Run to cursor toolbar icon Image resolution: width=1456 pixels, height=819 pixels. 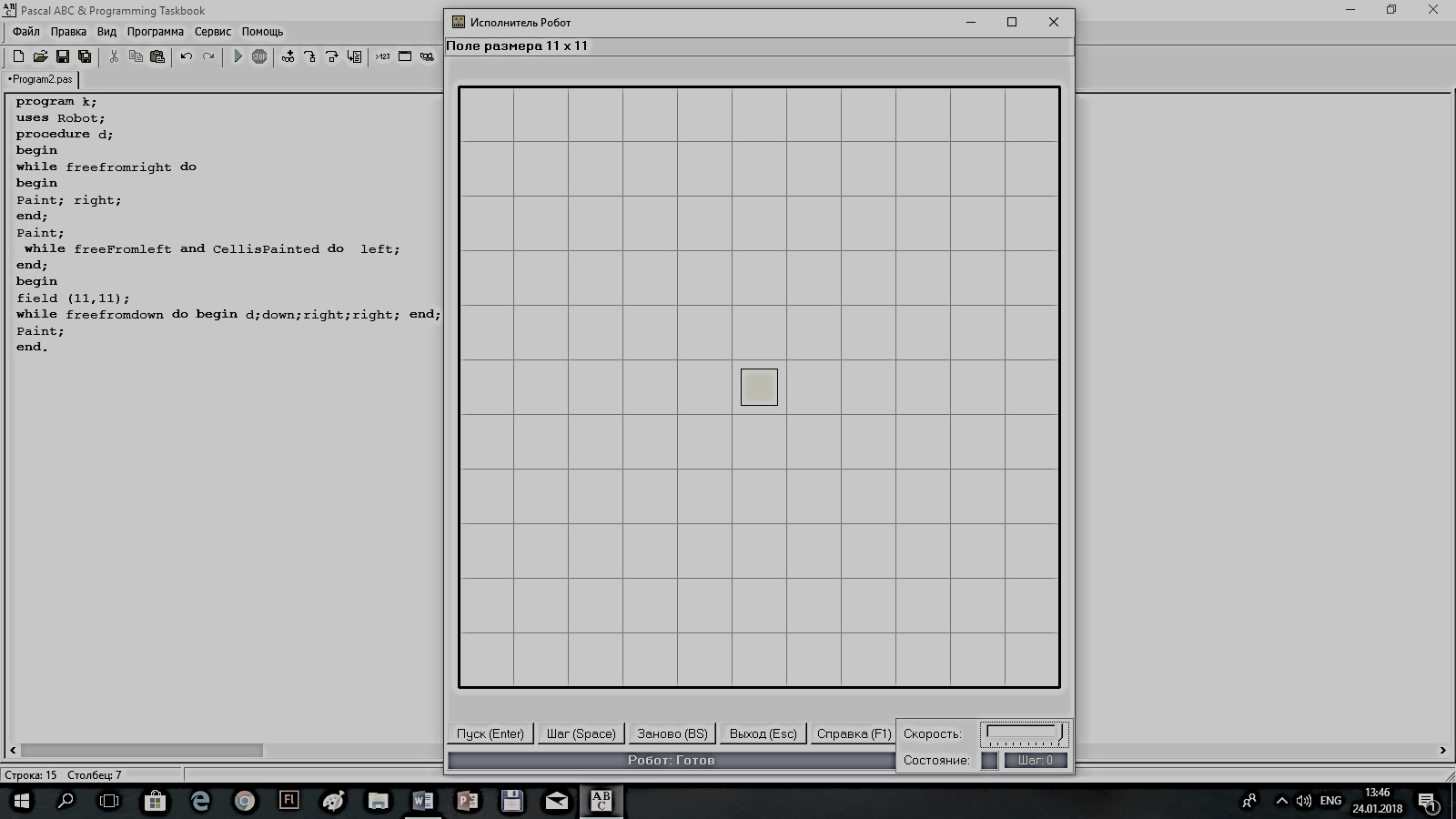[354, 56]
